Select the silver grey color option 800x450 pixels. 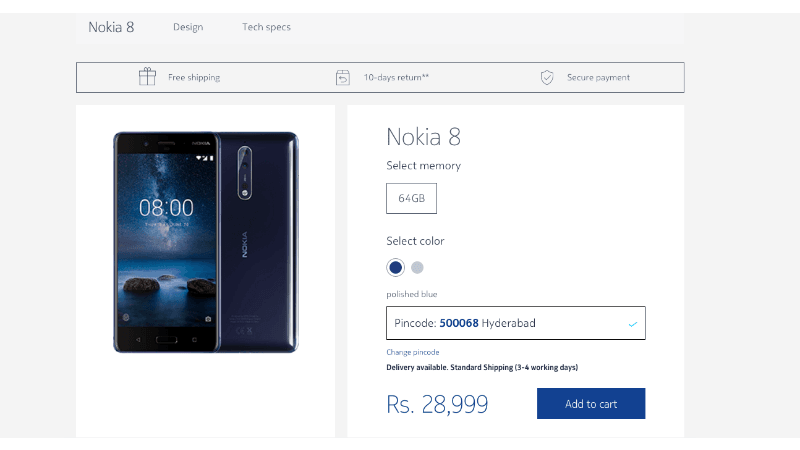pos(417,267)
